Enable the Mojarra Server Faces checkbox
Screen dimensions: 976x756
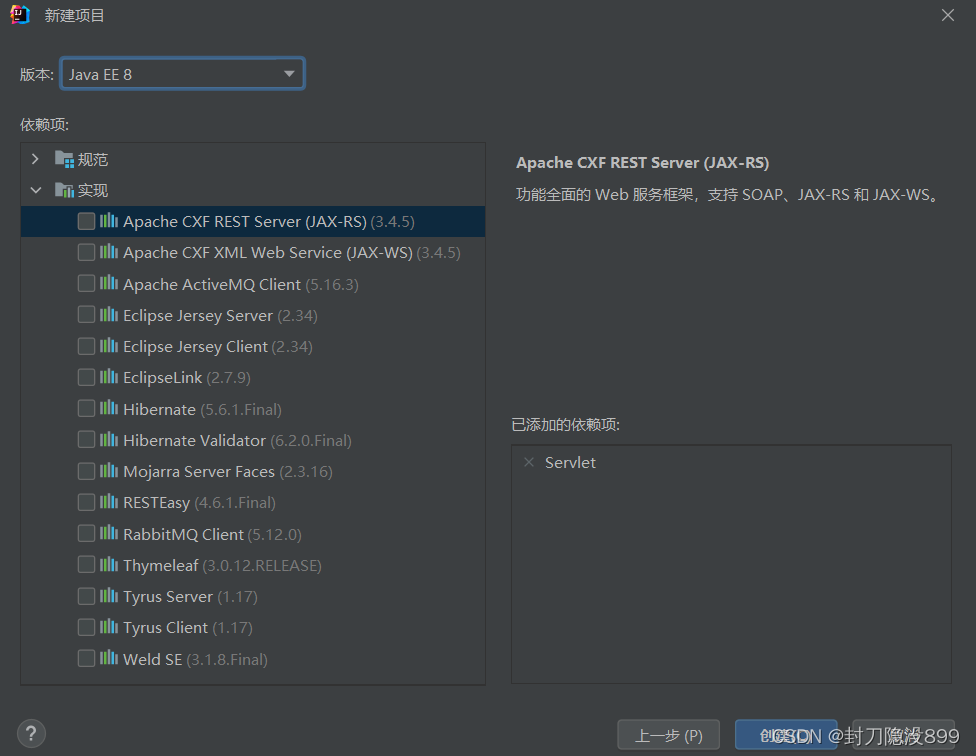click(x=87, y=471)
